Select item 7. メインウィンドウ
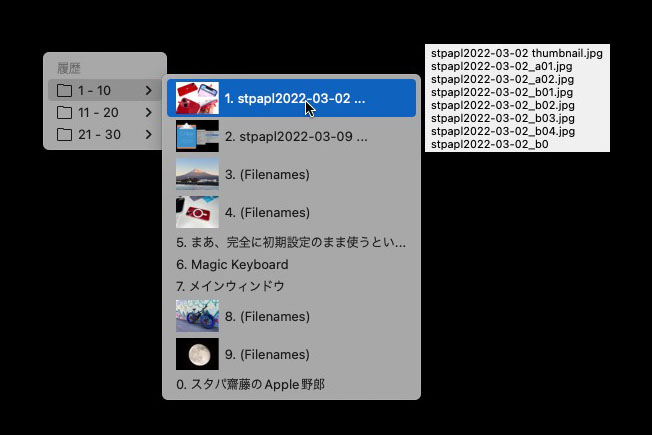This screenshot has width=652, height=435. pos(291,286)
